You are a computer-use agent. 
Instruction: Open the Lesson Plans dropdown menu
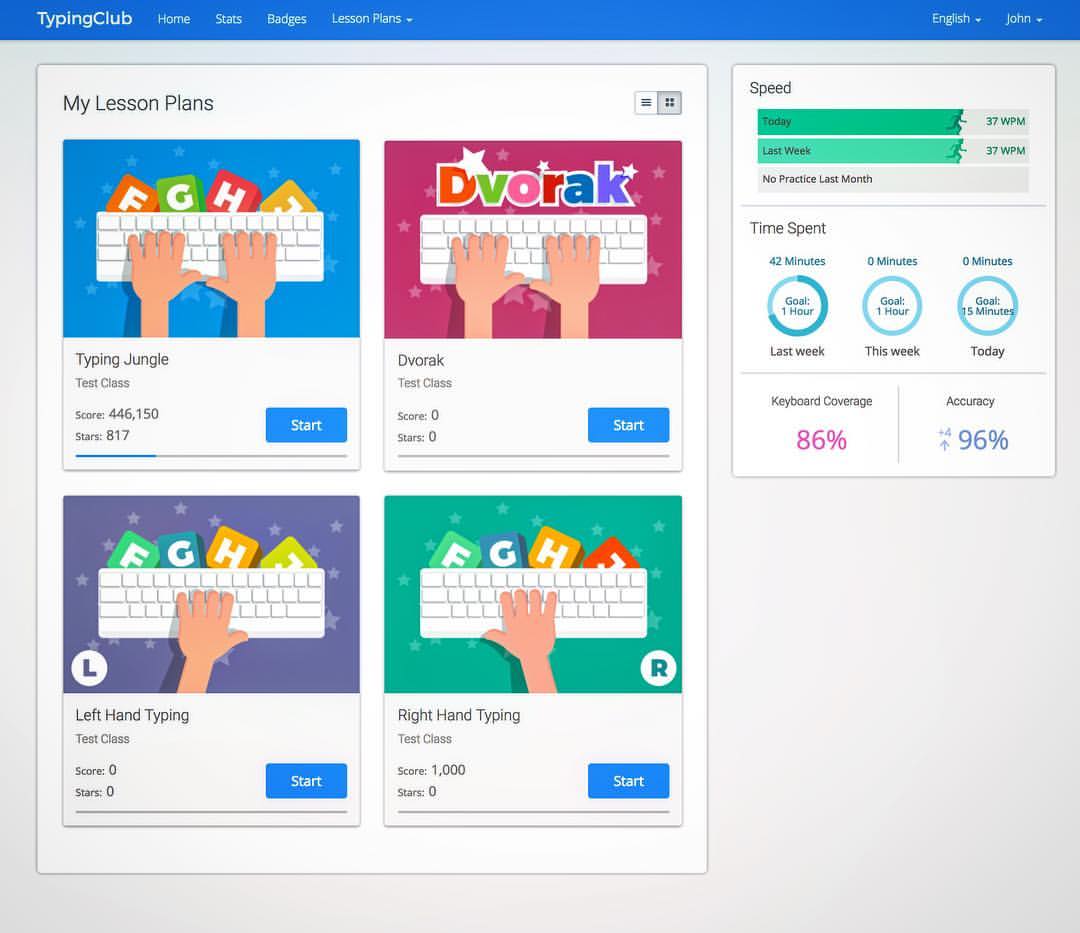coord(372,19)
